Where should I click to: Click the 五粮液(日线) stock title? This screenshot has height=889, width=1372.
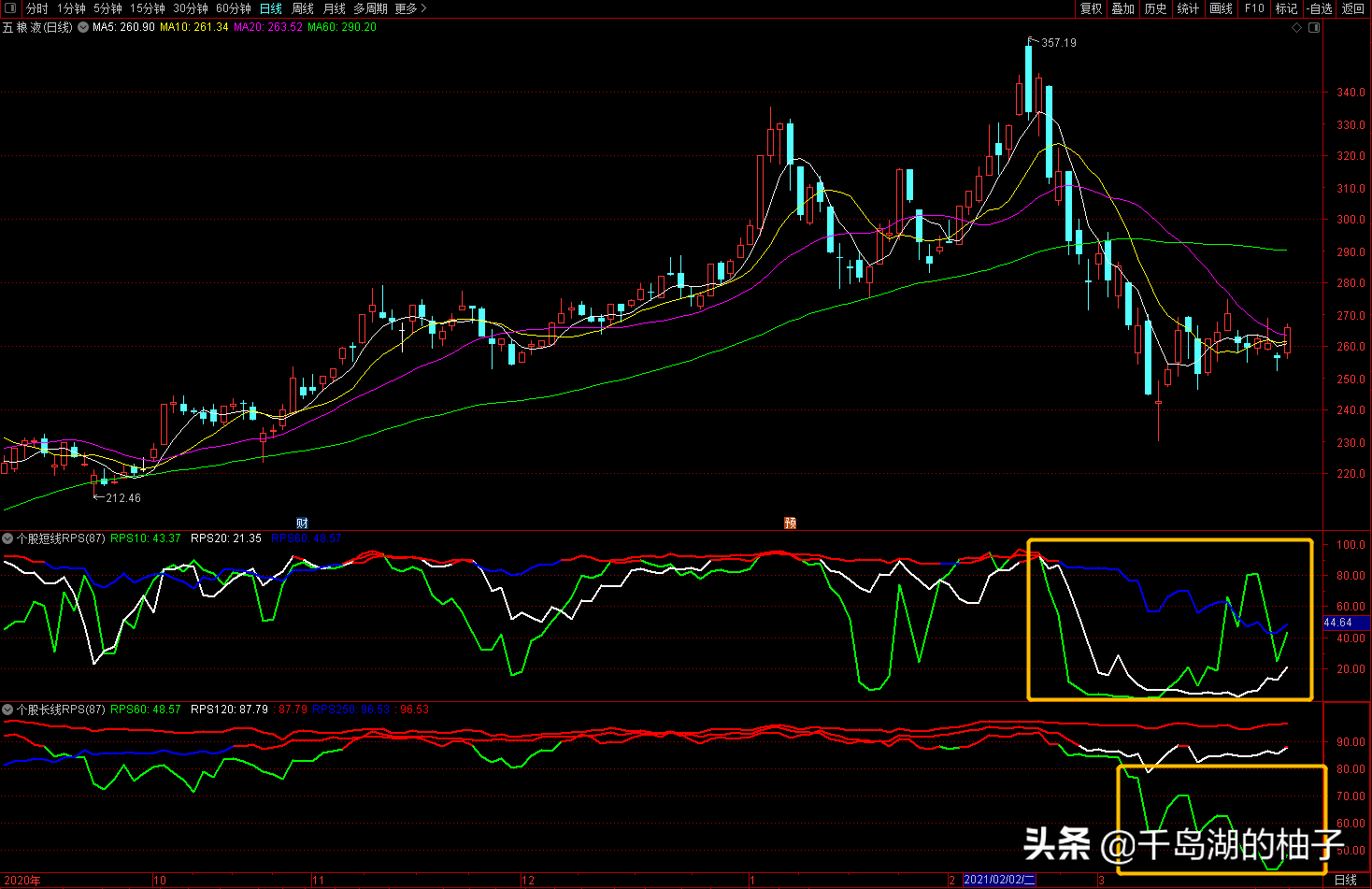[x=37, y=27]
